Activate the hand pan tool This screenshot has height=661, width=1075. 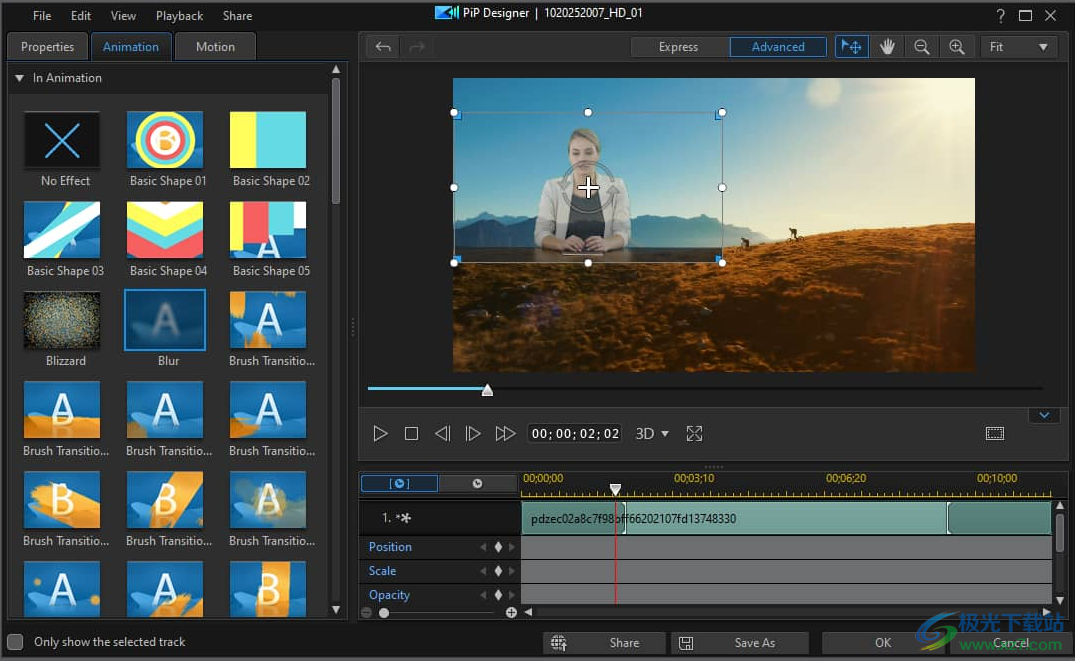pyautogui.click(x=887, y=47)
